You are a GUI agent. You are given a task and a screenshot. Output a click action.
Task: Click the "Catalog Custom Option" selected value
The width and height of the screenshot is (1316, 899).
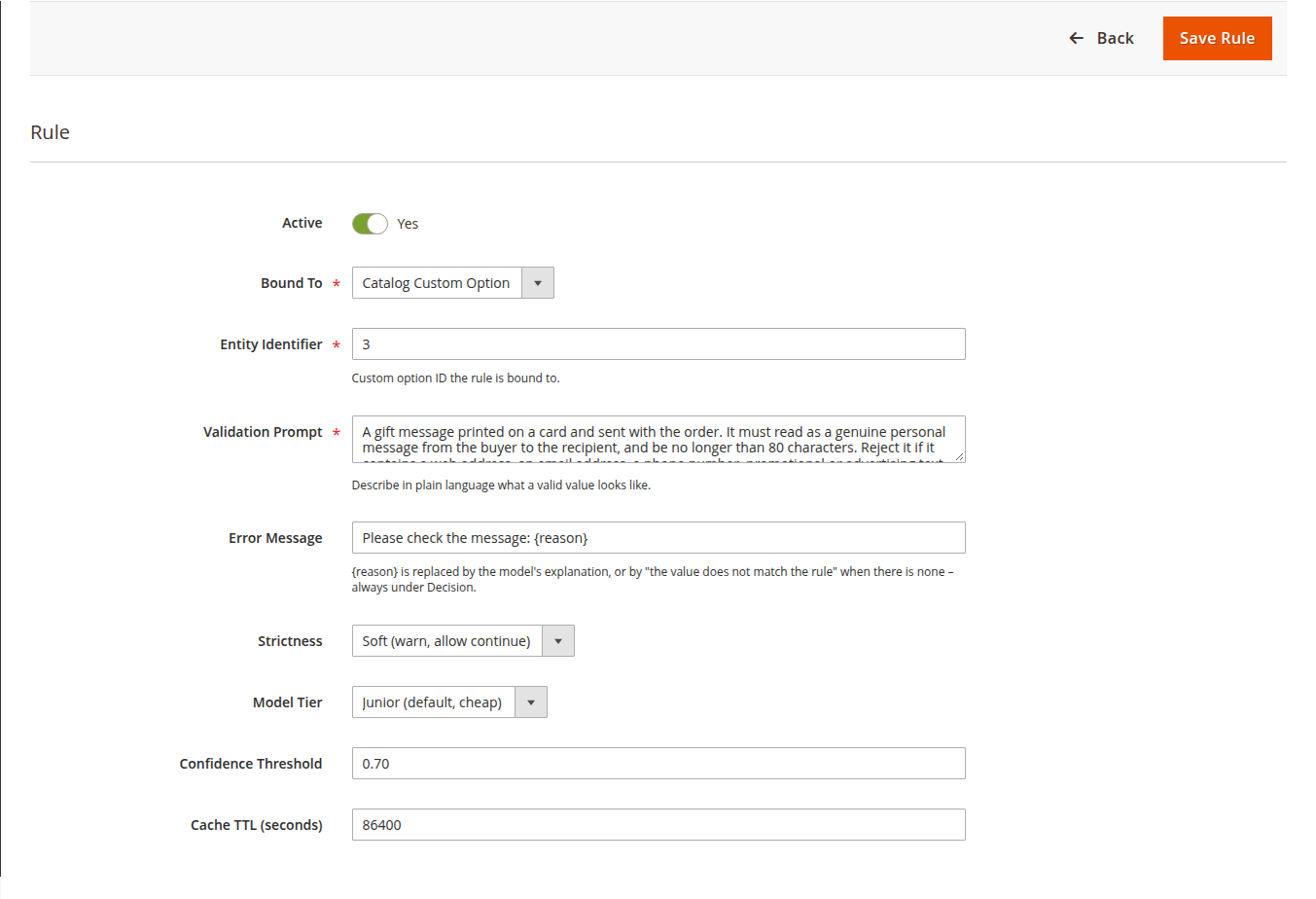pyautogui.click(x=436, y=283)
